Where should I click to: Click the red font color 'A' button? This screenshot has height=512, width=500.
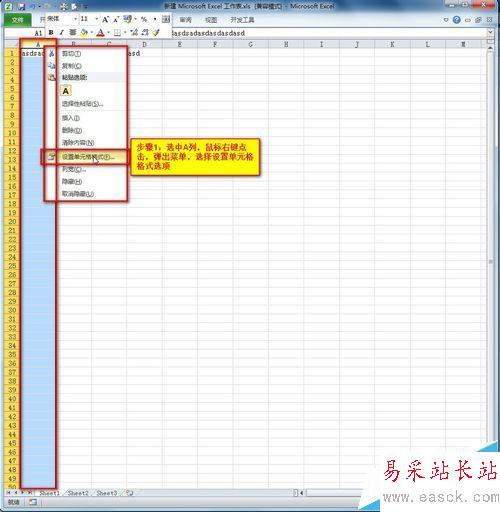click(101, 32)
